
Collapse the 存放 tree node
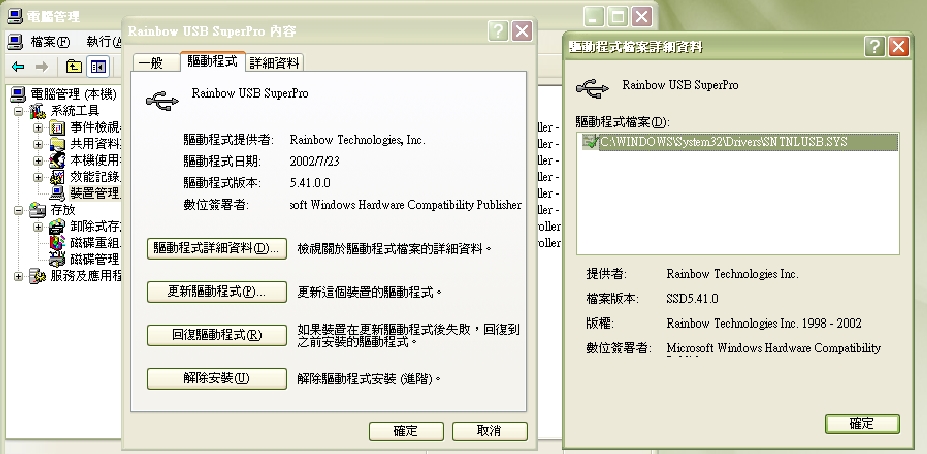click(x=18, y=210)
